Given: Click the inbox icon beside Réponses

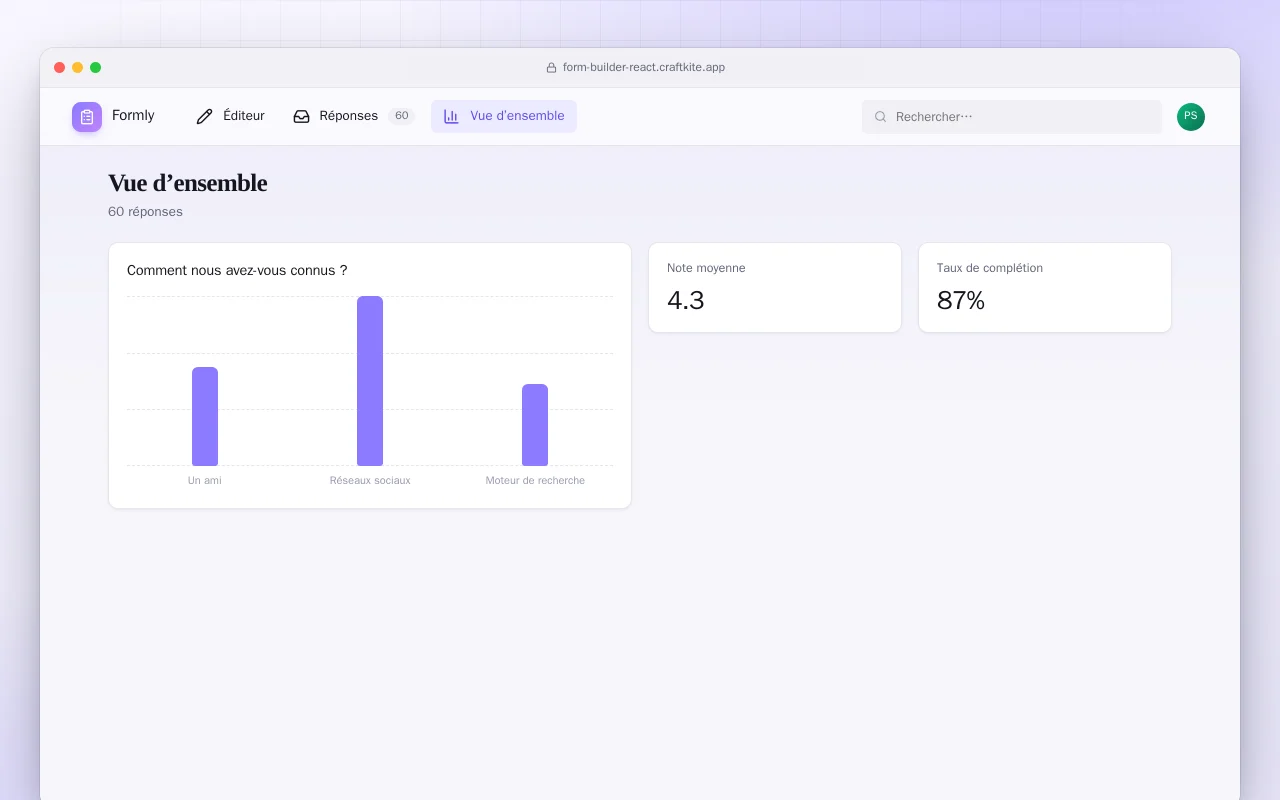Looking at the screenshot, I should pos(301,117).
